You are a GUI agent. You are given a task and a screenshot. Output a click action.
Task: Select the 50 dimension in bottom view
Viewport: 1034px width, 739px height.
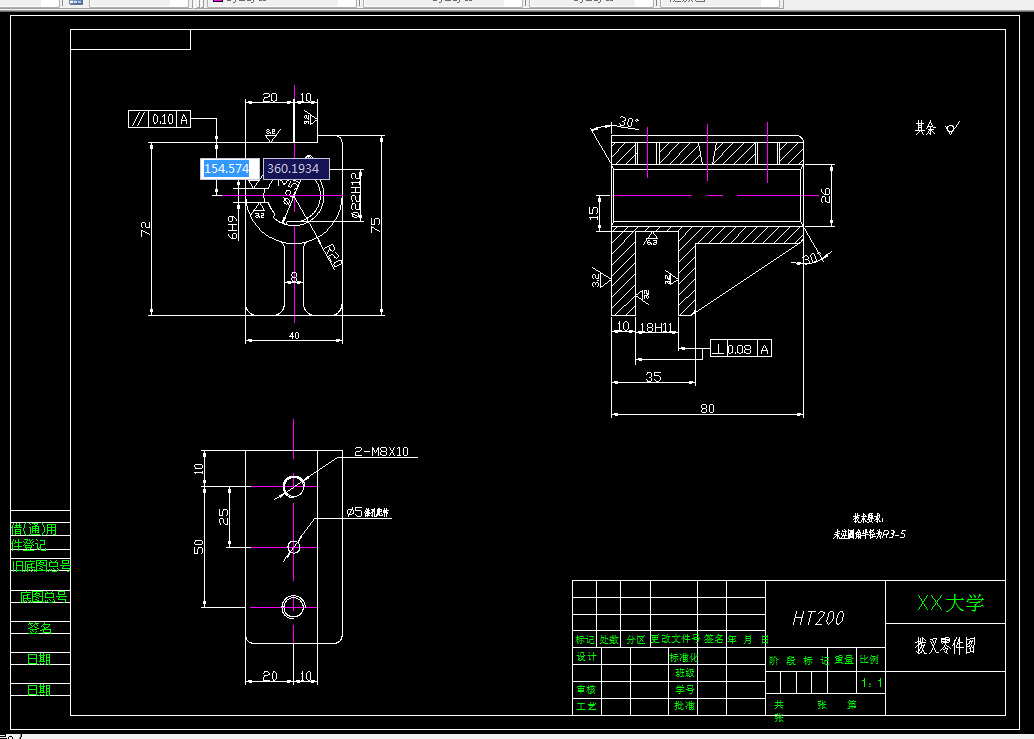point(198,547)
